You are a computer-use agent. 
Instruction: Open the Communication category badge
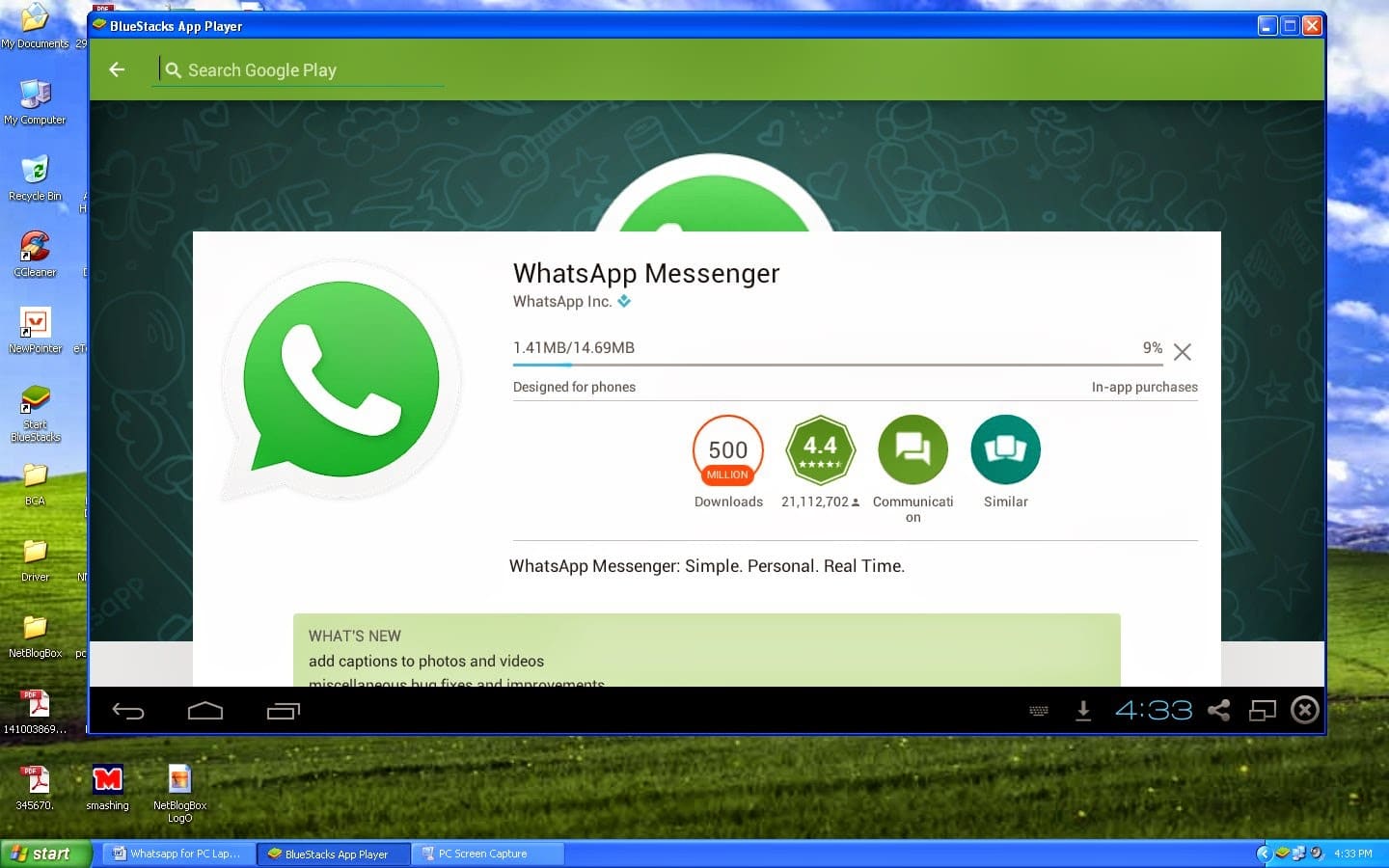pos(912,449)
